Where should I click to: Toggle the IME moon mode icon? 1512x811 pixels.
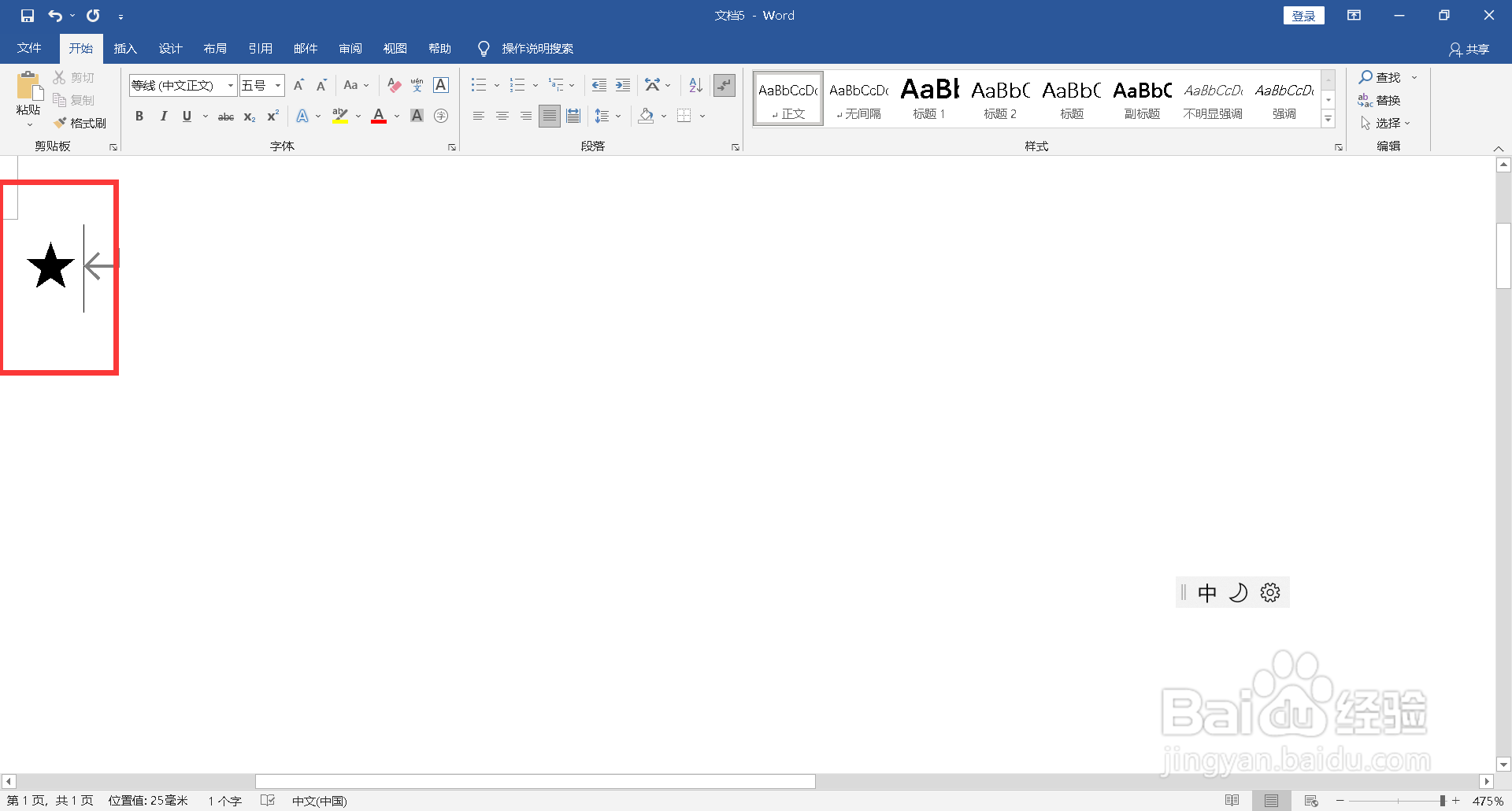click(x=1238, y=592)
